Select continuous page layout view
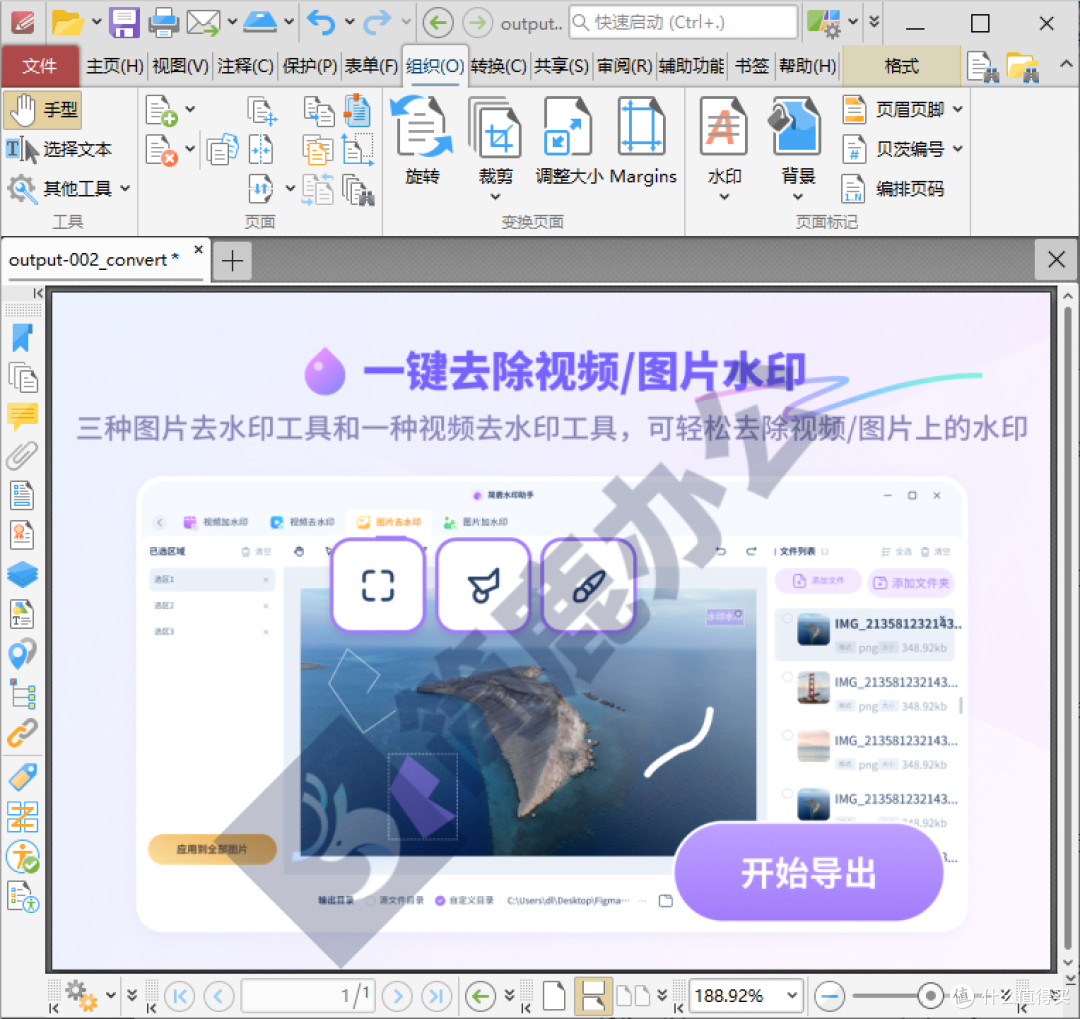The image size is (1080, 1019). pos(592,996)
